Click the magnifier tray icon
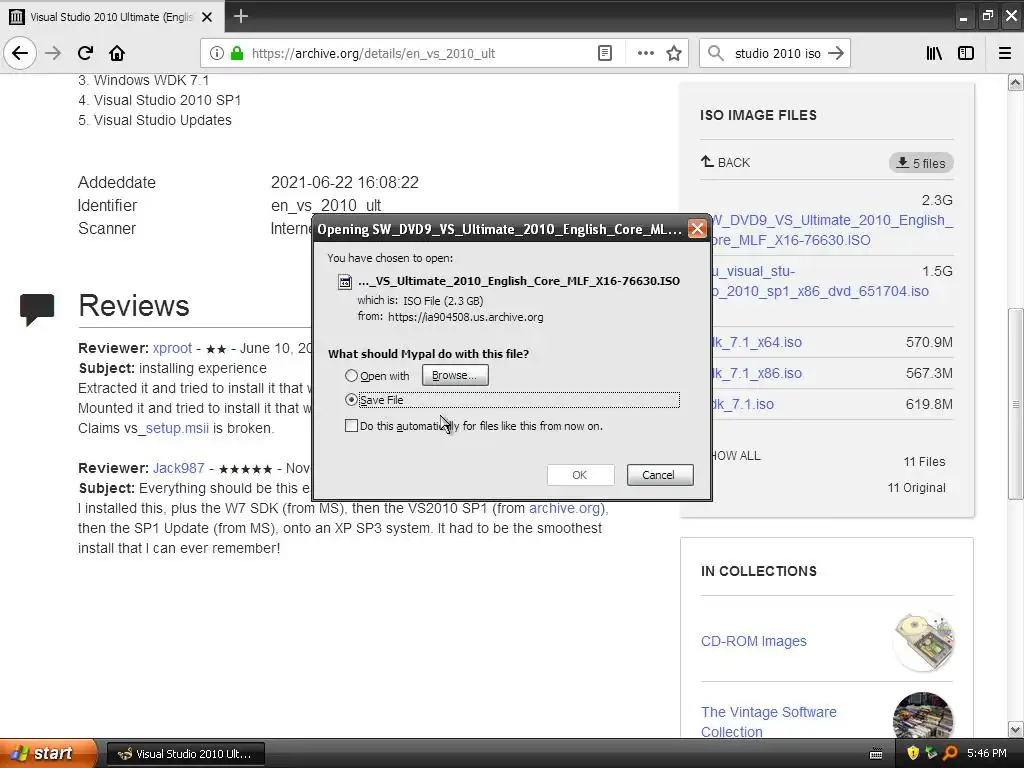 [950, 753]
